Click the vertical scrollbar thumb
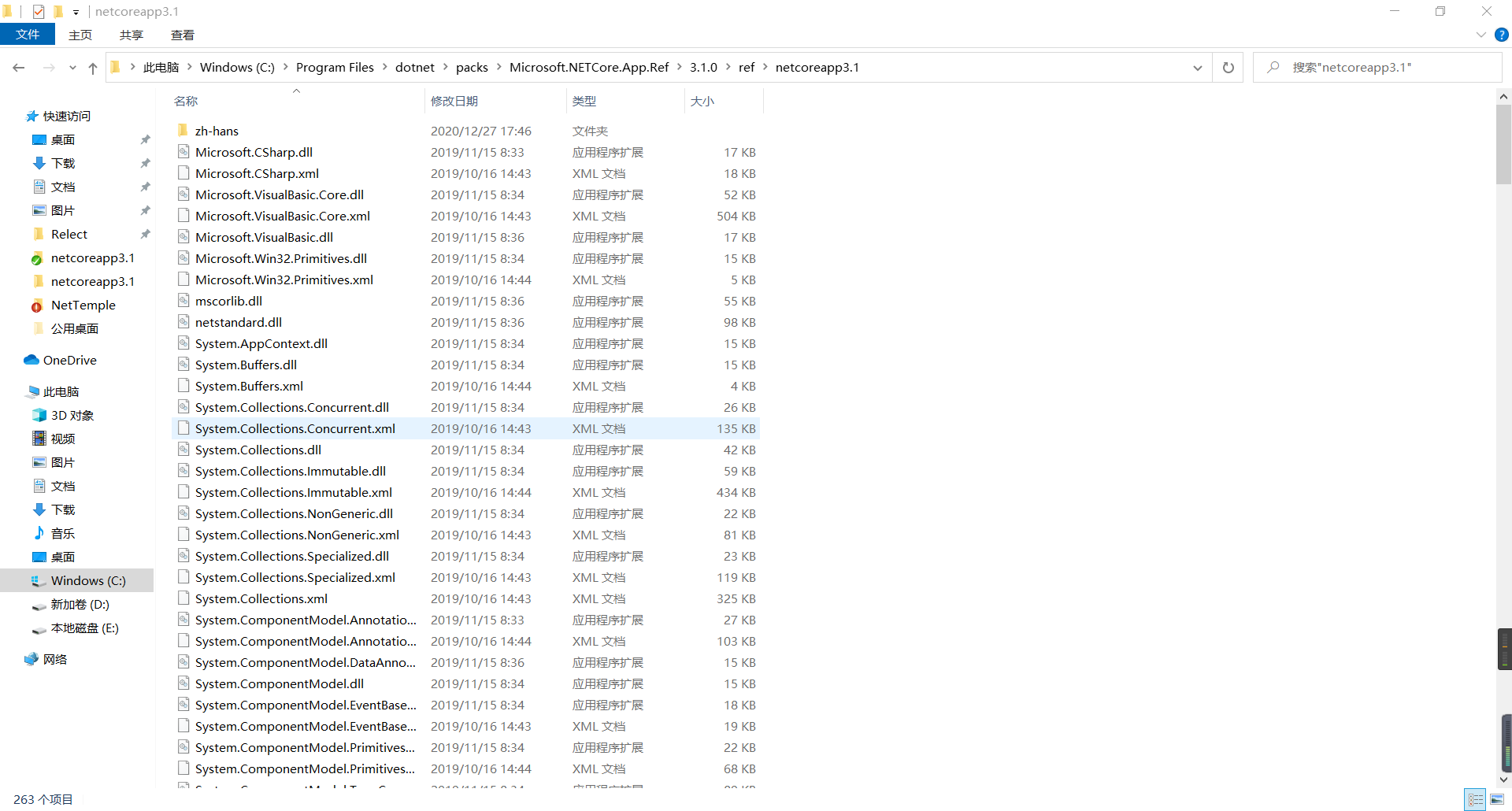 click(1503, 144)
